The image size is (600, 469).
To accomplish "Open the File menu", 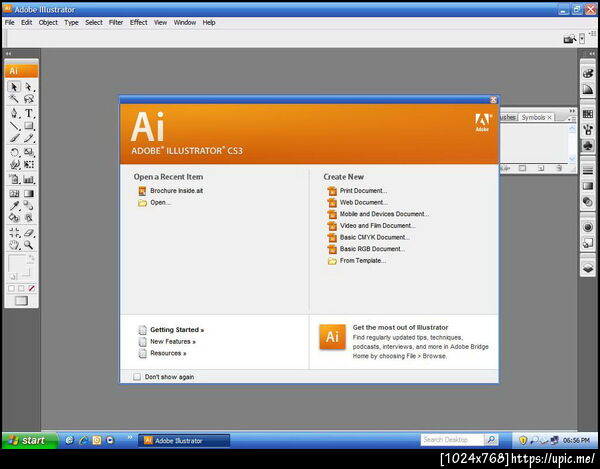I will tap(10, 23).
